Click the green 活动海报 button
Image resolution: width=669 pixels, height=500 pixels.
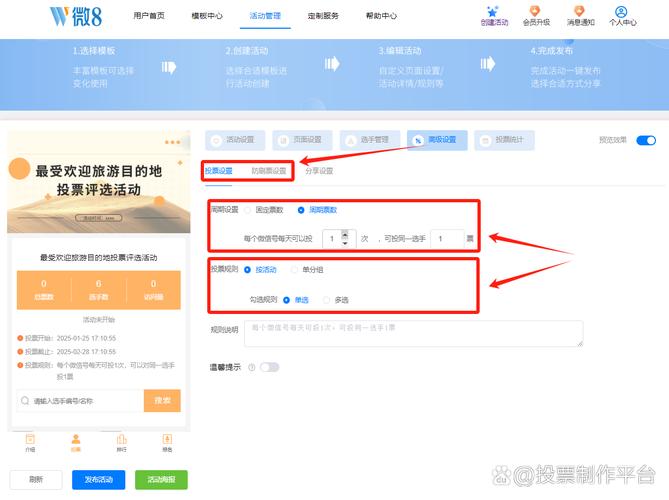(161, 480)
